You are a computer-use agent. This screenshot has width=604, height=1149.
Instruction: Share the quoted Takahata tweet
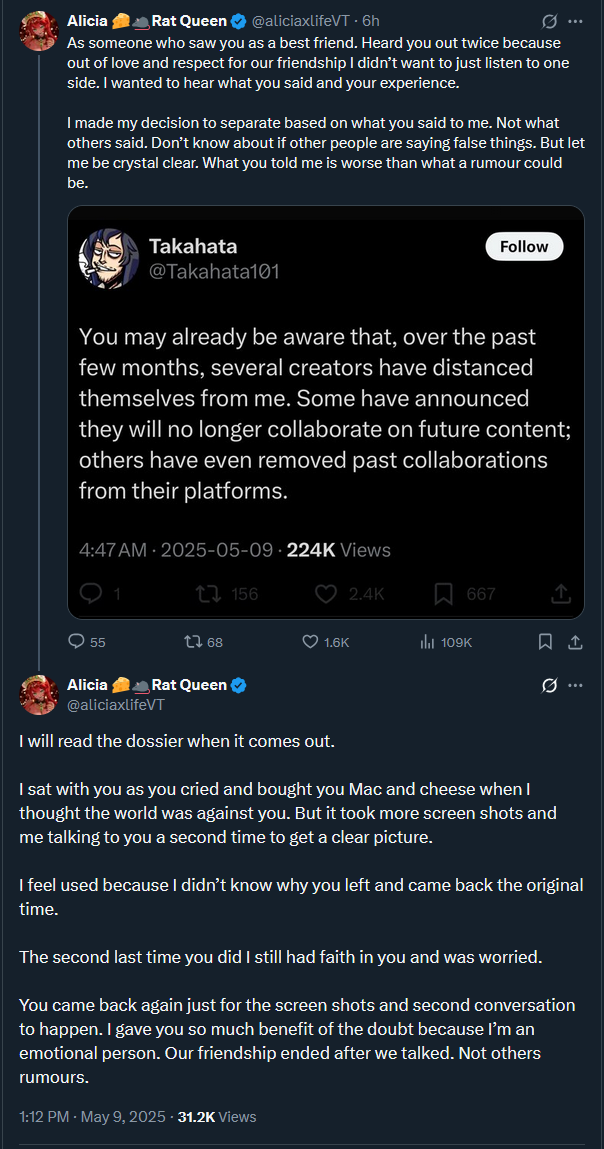561,594
